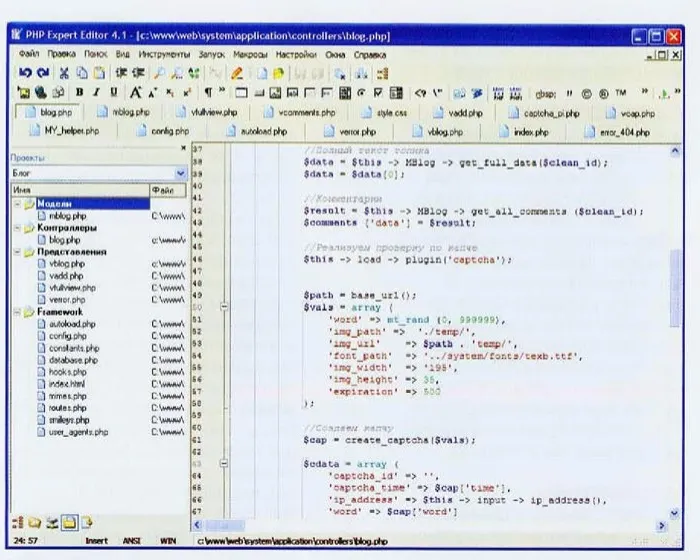Click the superscript x icon
Screen dimensions: 700x560
[187, 93]
